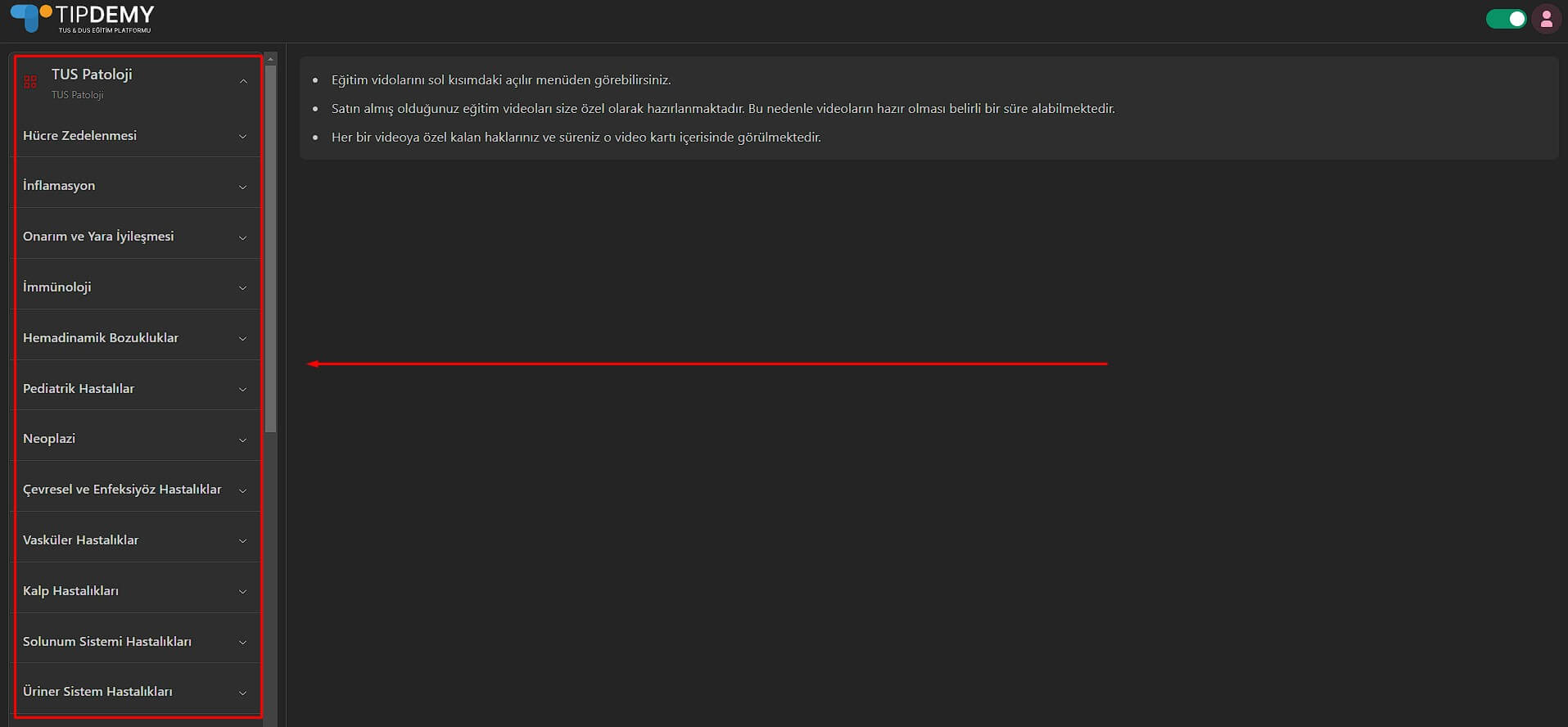Click the sidebar scrollbar up arrow

coord(271,59)
